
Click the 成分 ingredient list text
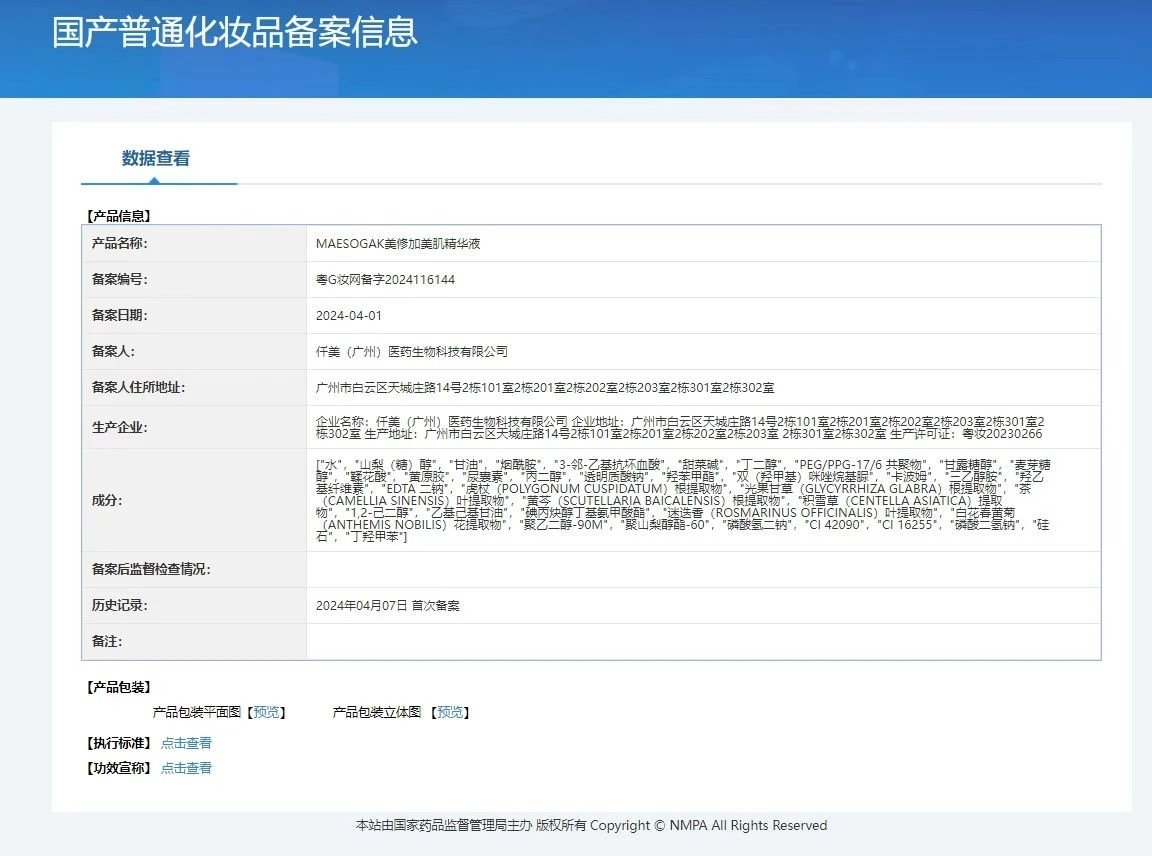point(683,500)
